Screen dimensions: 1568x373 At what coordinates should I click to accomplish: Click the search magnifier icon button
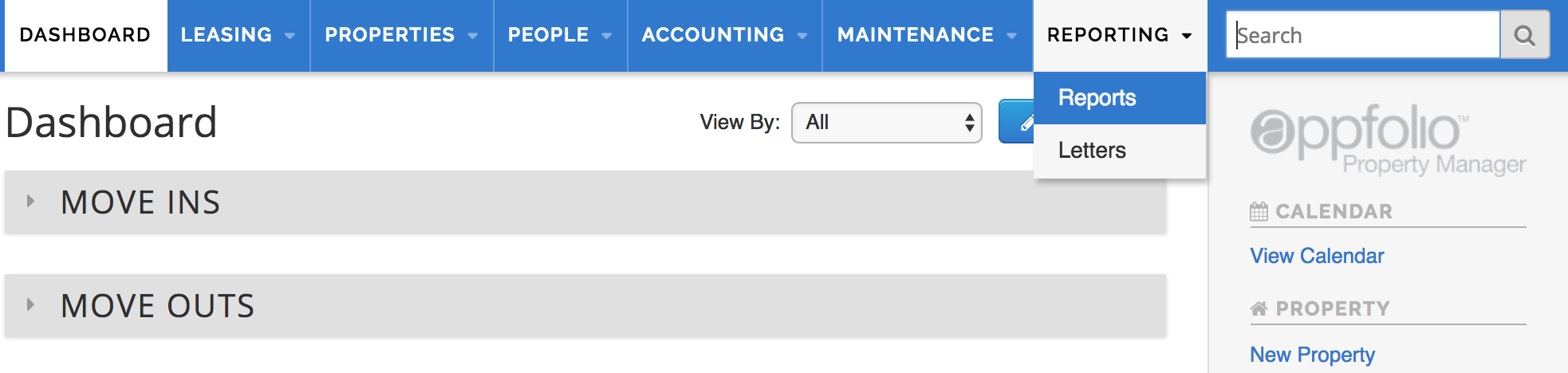1524,35
